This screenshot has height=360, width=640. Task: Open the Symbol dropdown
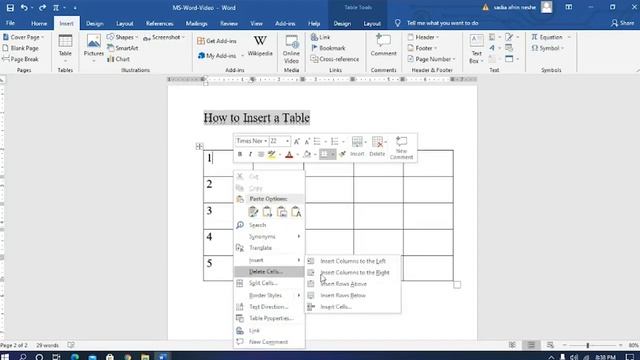click(x=548, y=48)
